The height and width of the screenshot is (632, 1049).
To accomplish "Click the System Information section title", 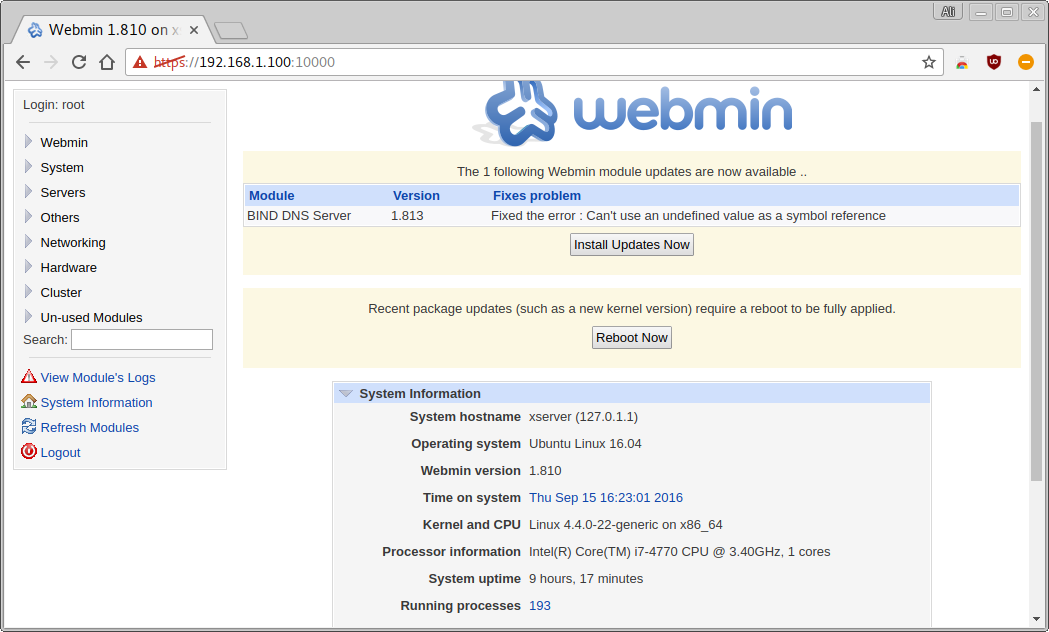I will tap(419, 393).
